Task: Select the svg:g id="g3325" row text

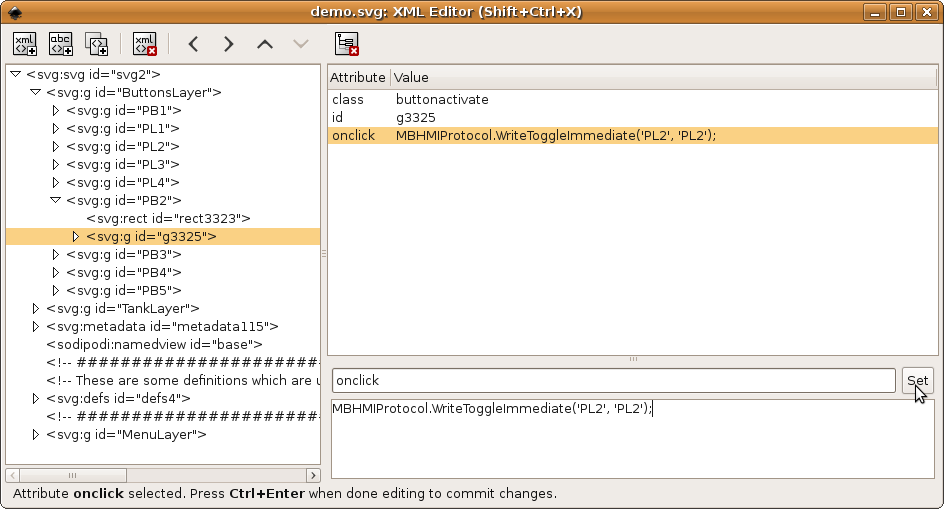Action: point(151,237)
